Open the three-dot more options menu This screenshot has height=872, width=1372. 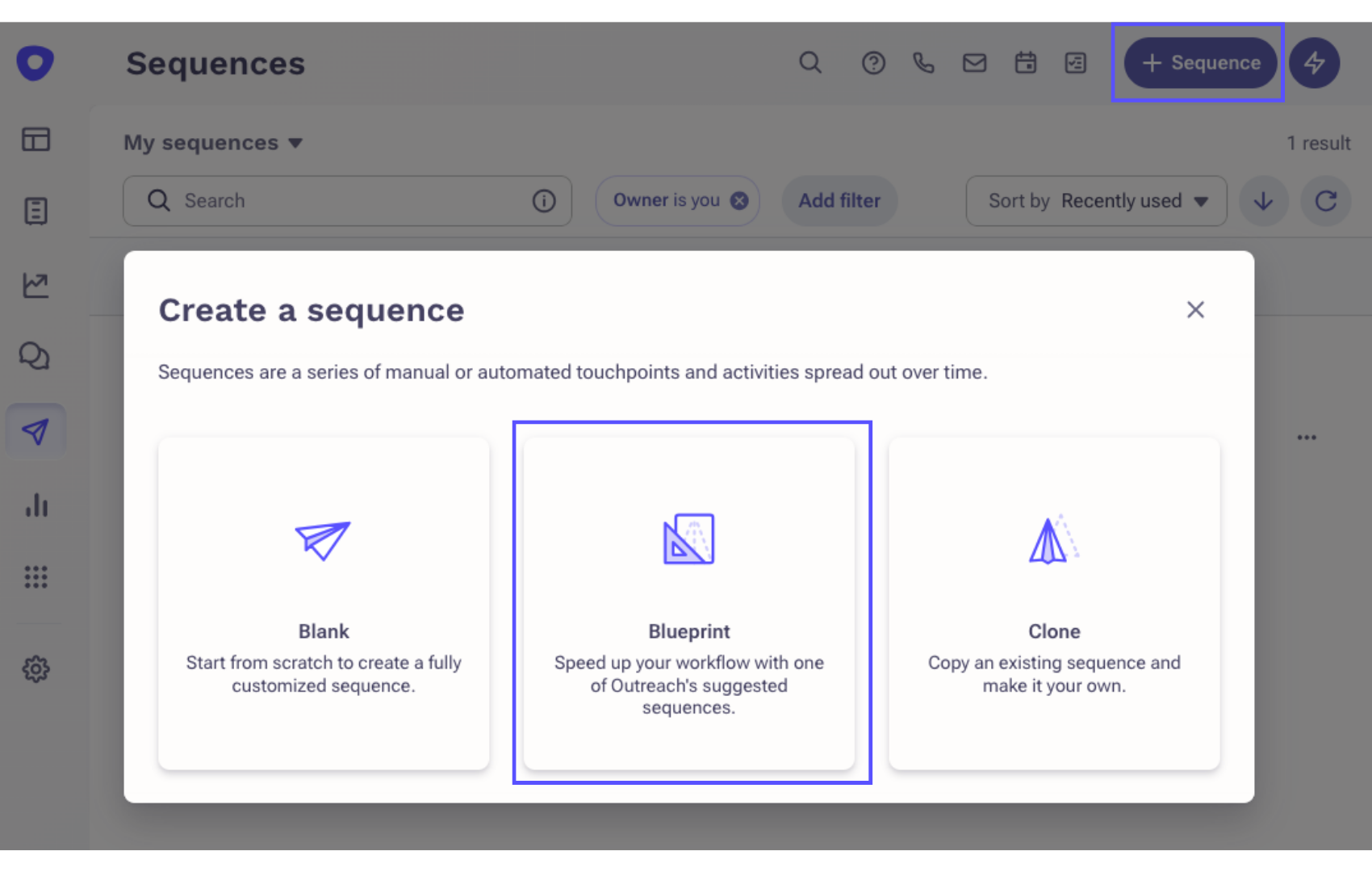pos(1307,438)
